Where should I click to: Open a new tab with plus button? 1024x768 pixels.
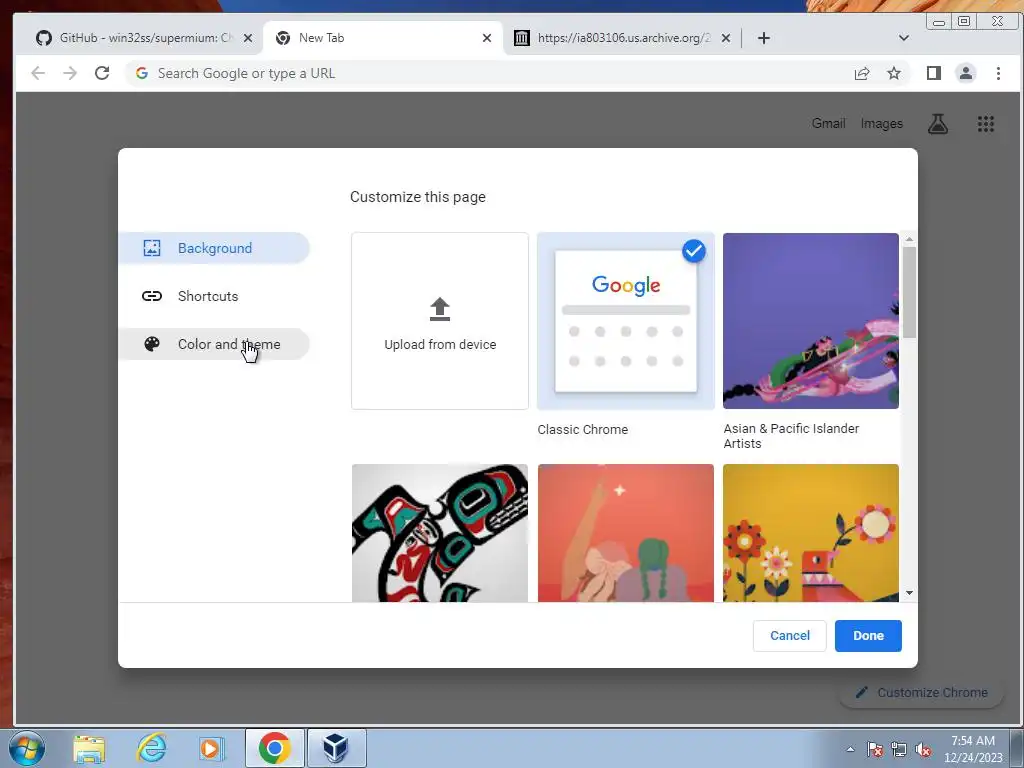[x=763, y=39]
